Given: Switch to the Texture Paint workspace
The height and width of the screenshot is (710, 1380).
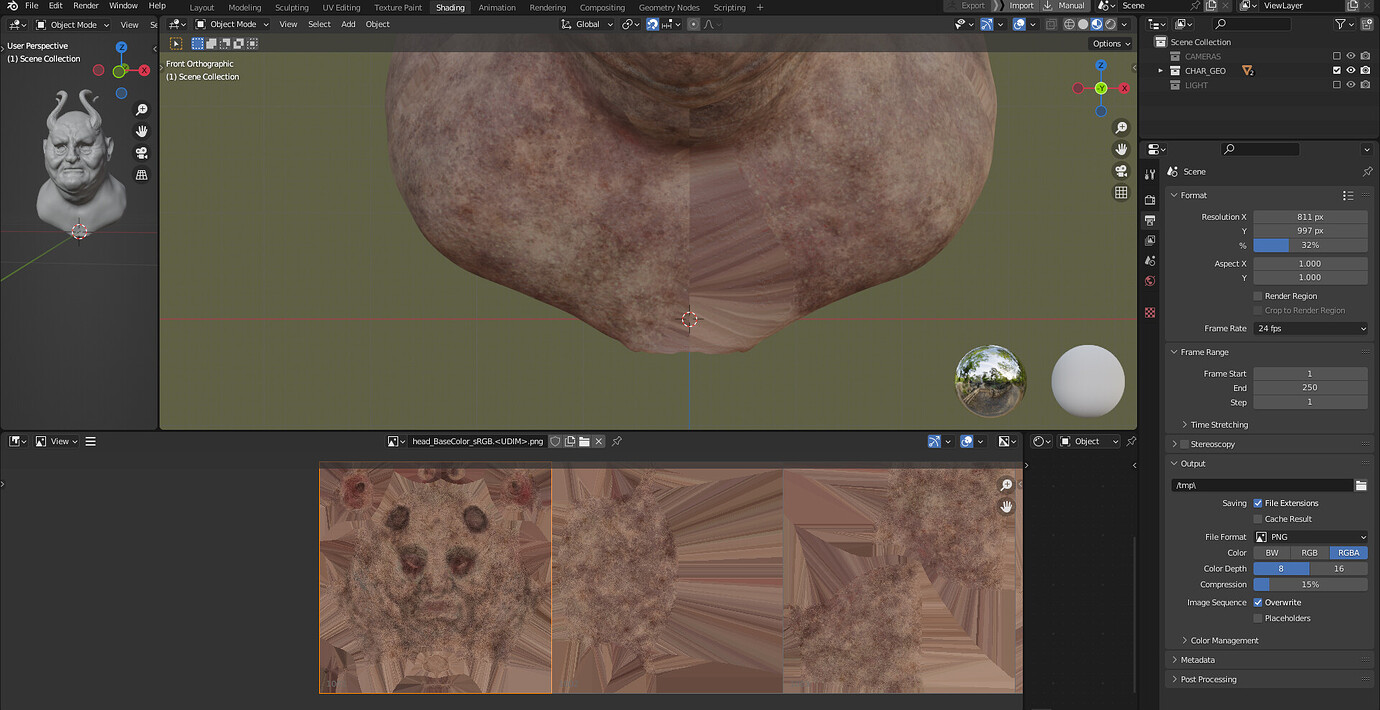Looking at the screenshot, I should tap(398, 7).
